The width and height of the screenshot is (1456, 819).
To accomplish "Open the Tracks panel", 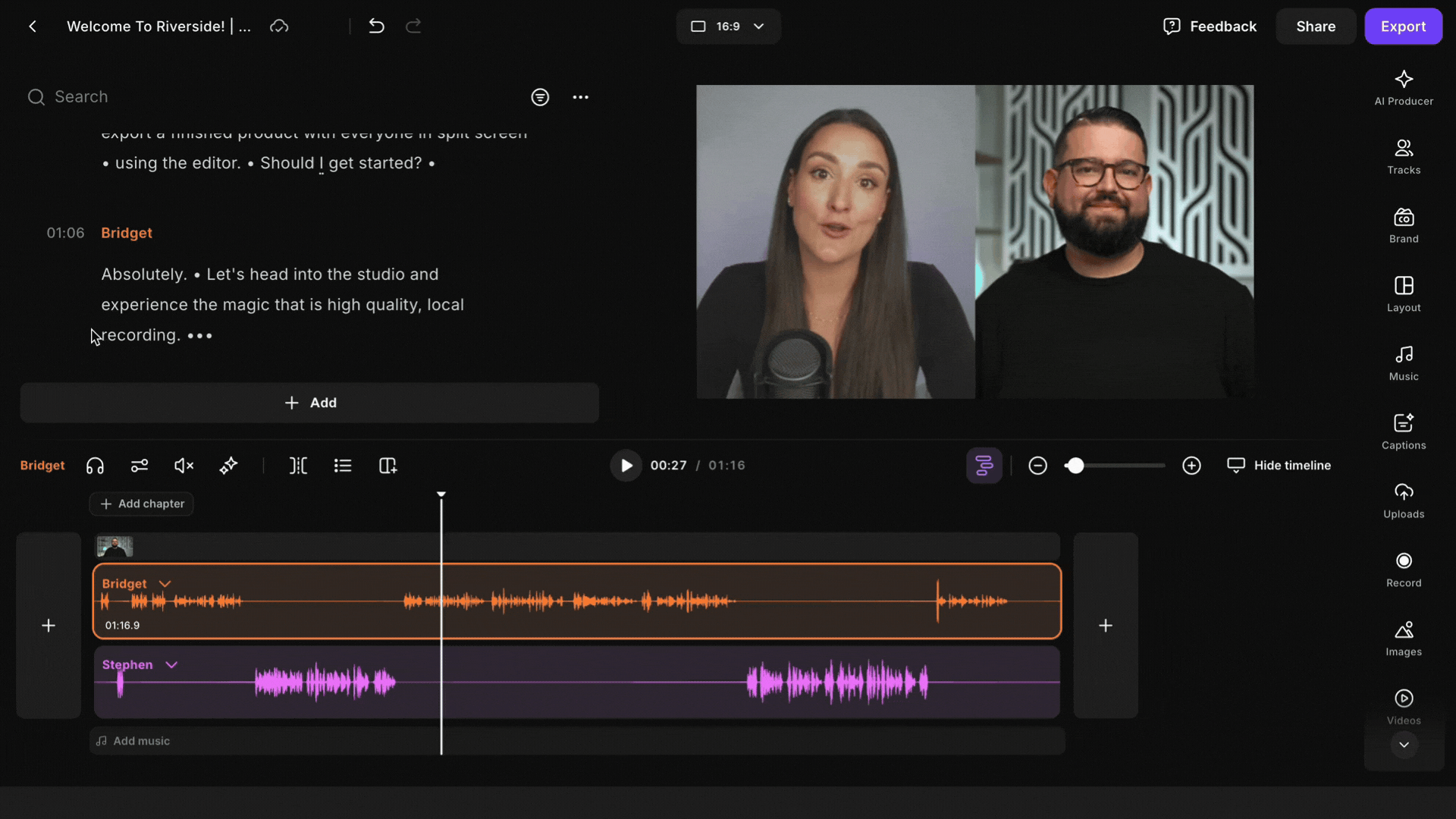I will click(1404, 157).
